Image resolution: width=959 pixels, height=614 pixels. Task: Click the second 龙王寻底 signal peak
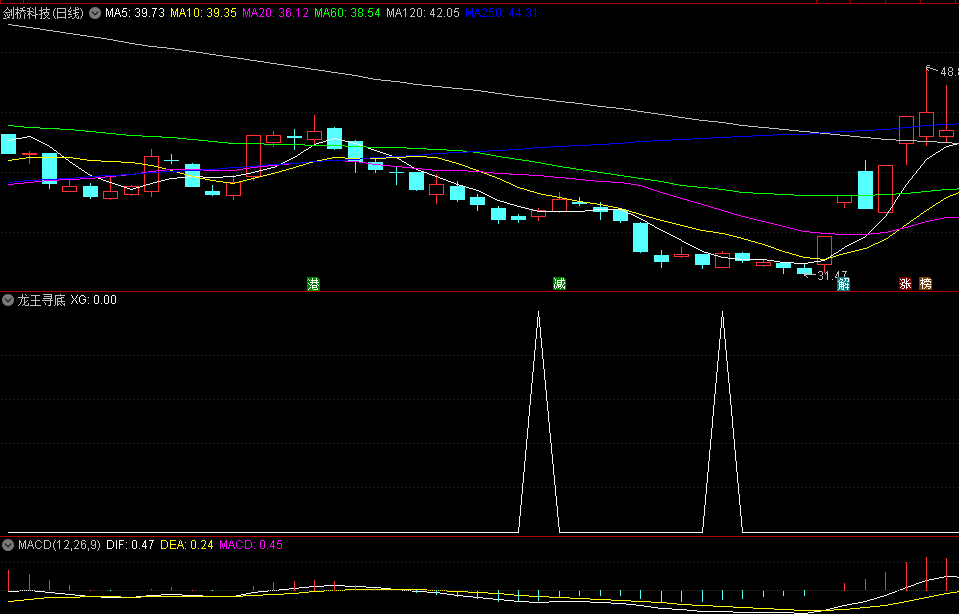722,314
